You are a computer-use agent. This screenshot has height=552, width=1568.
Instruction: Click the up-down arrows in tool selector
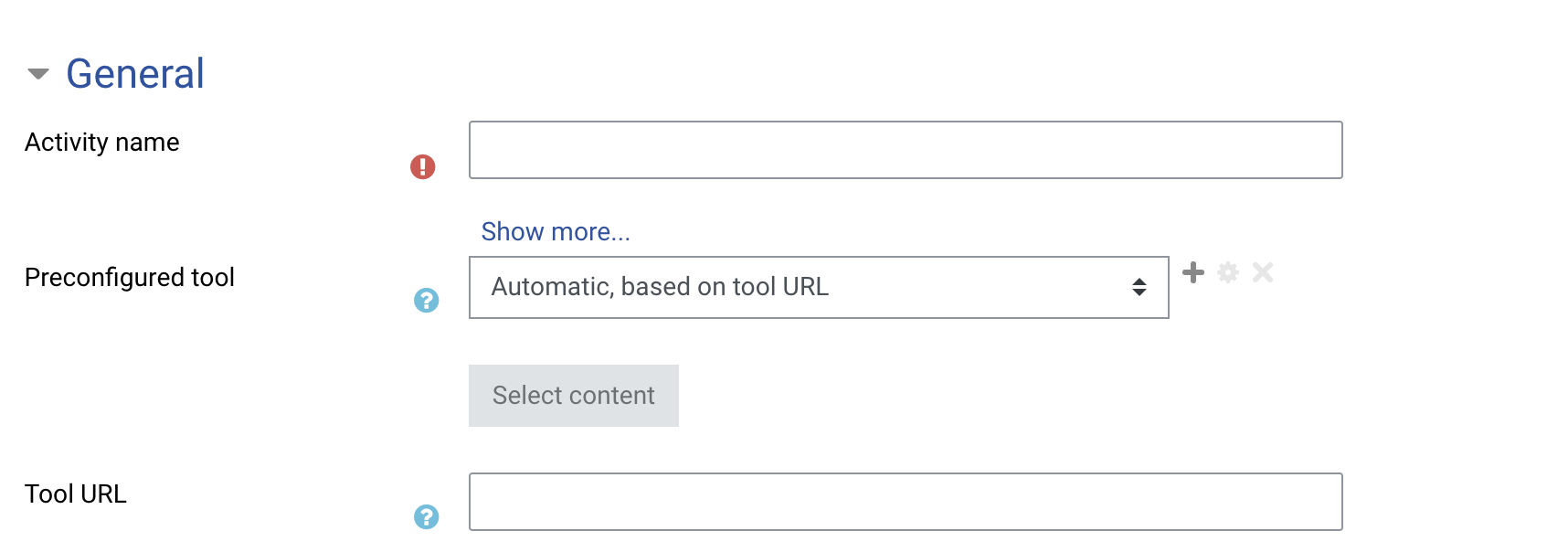pyautogui.click(x=1139, y=287)
